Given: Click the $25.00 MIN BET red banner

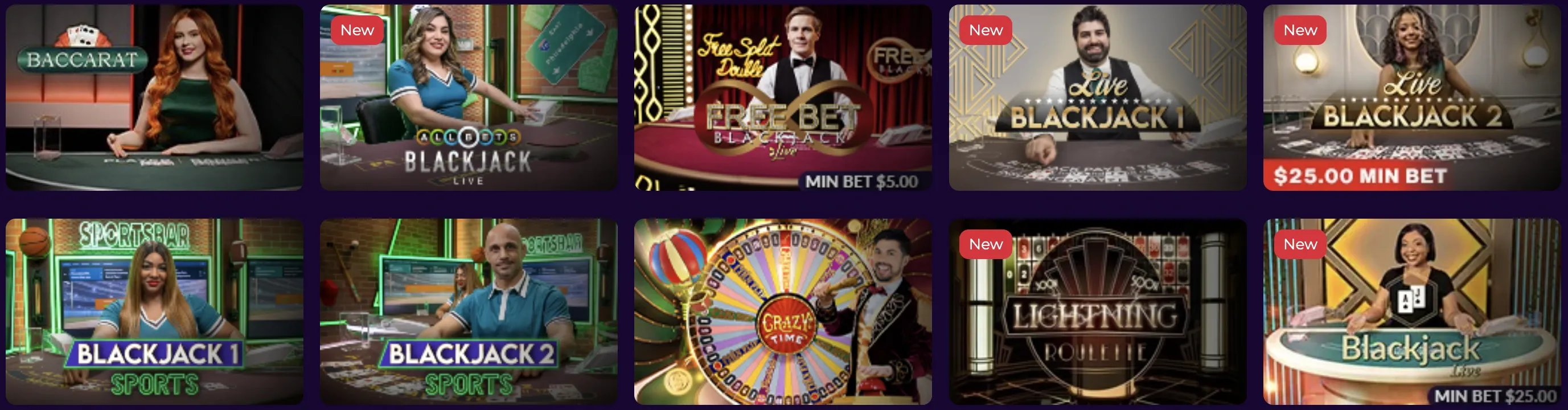Looking at the screenshot, I should click(1360, 176).
